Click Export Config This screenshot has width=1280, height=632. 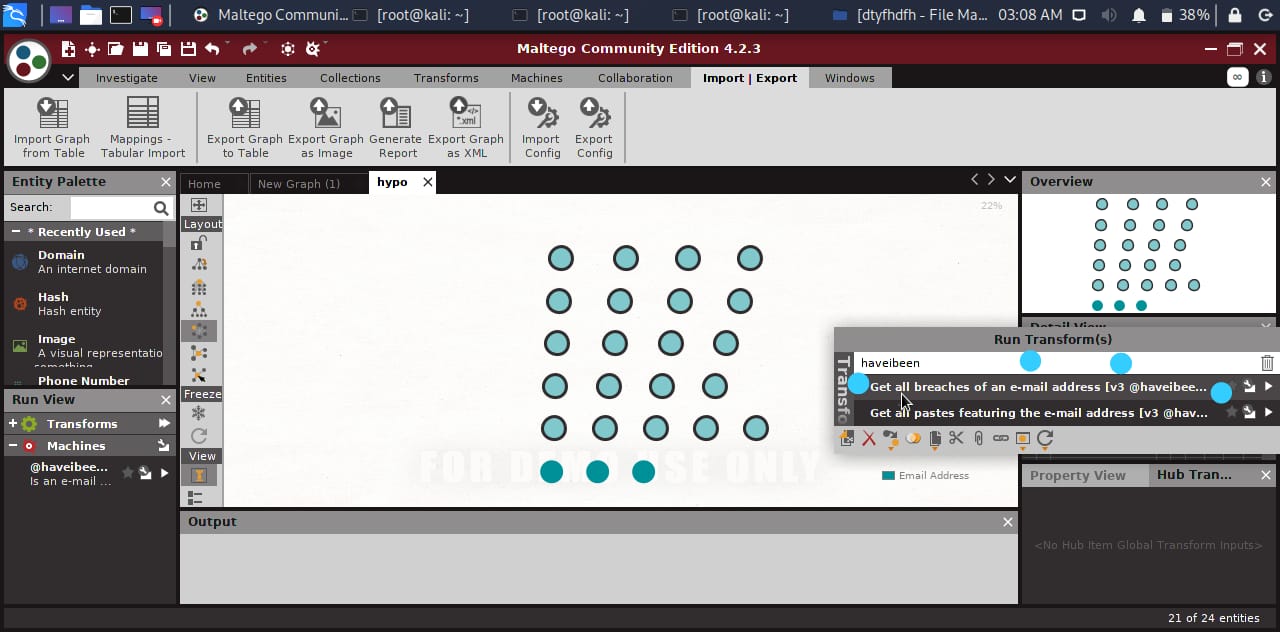coord(594,128)
